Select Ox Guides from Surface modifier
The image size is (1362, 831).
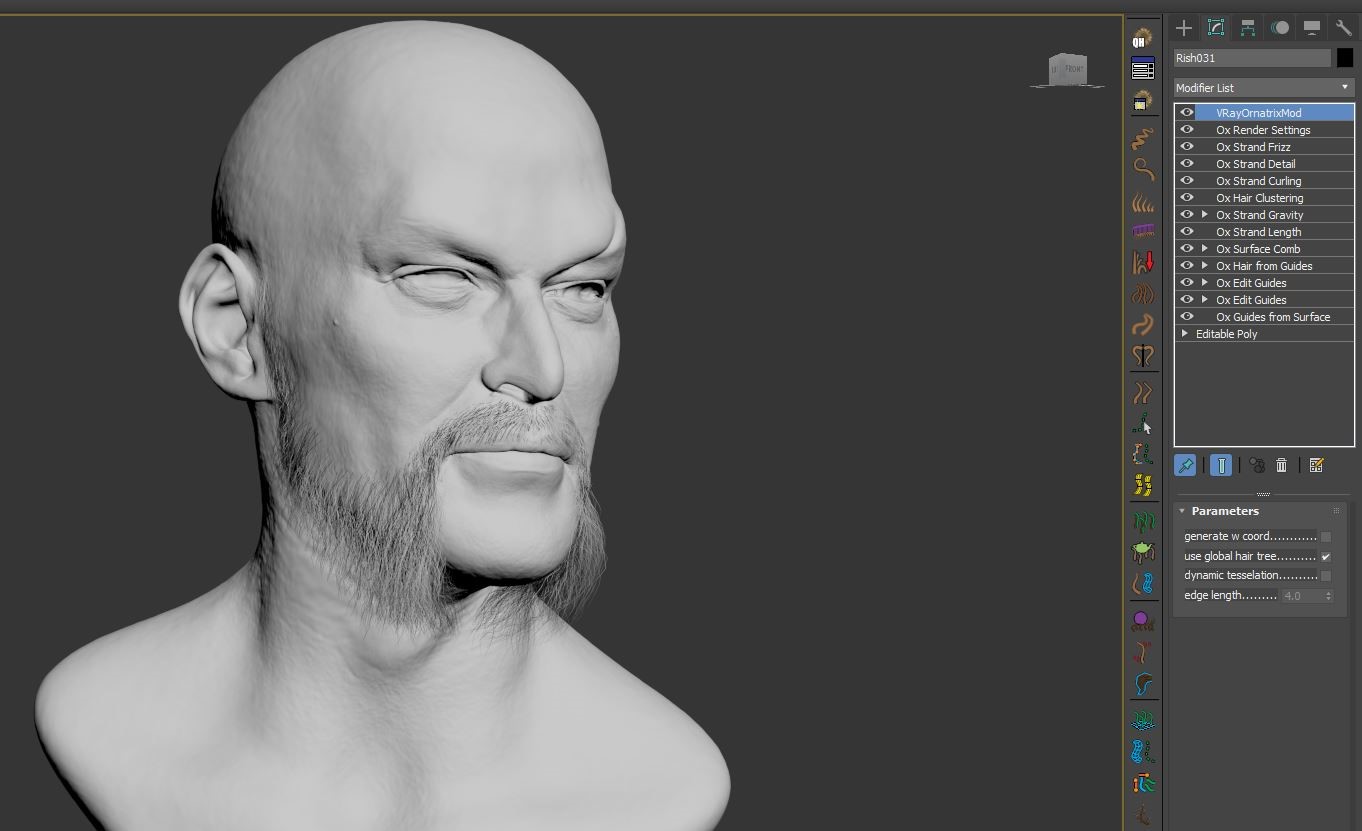click(1264, 317)
